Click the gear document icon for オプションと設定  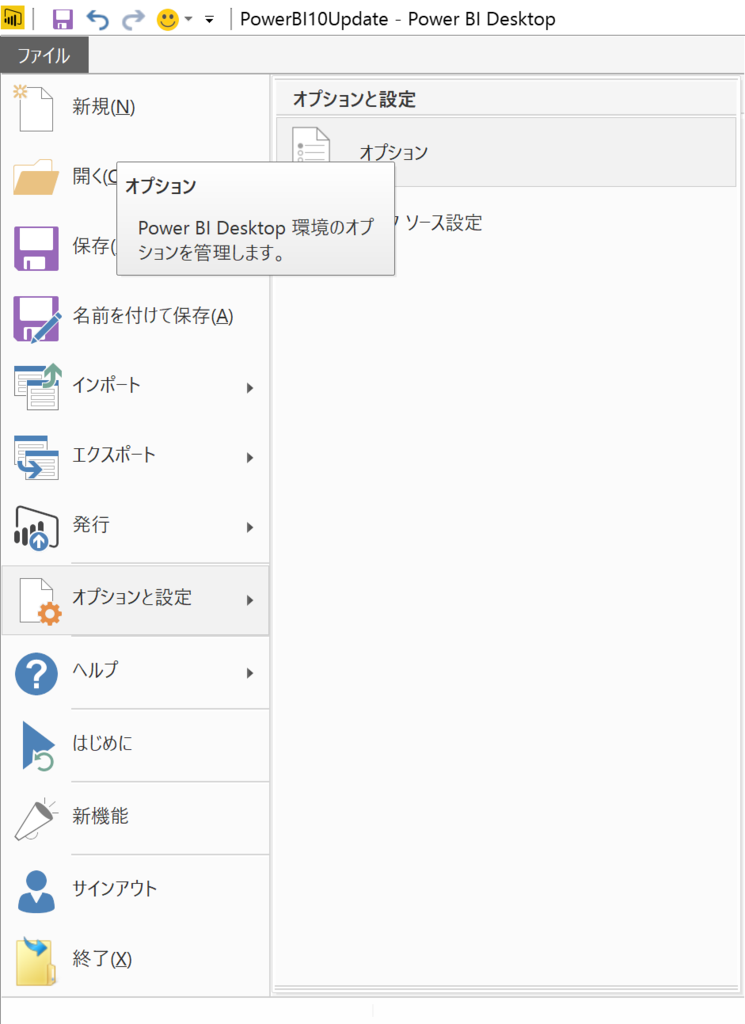point(40,601)
